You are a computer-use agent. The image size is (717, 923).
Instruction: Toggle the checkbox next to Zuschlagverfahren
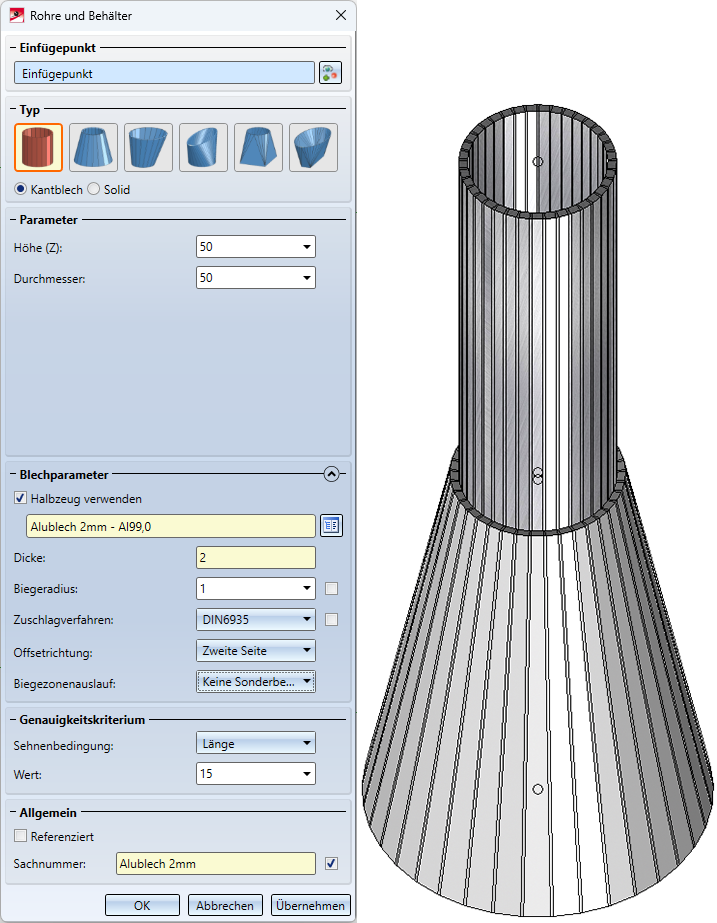click(x=331, y=619)
